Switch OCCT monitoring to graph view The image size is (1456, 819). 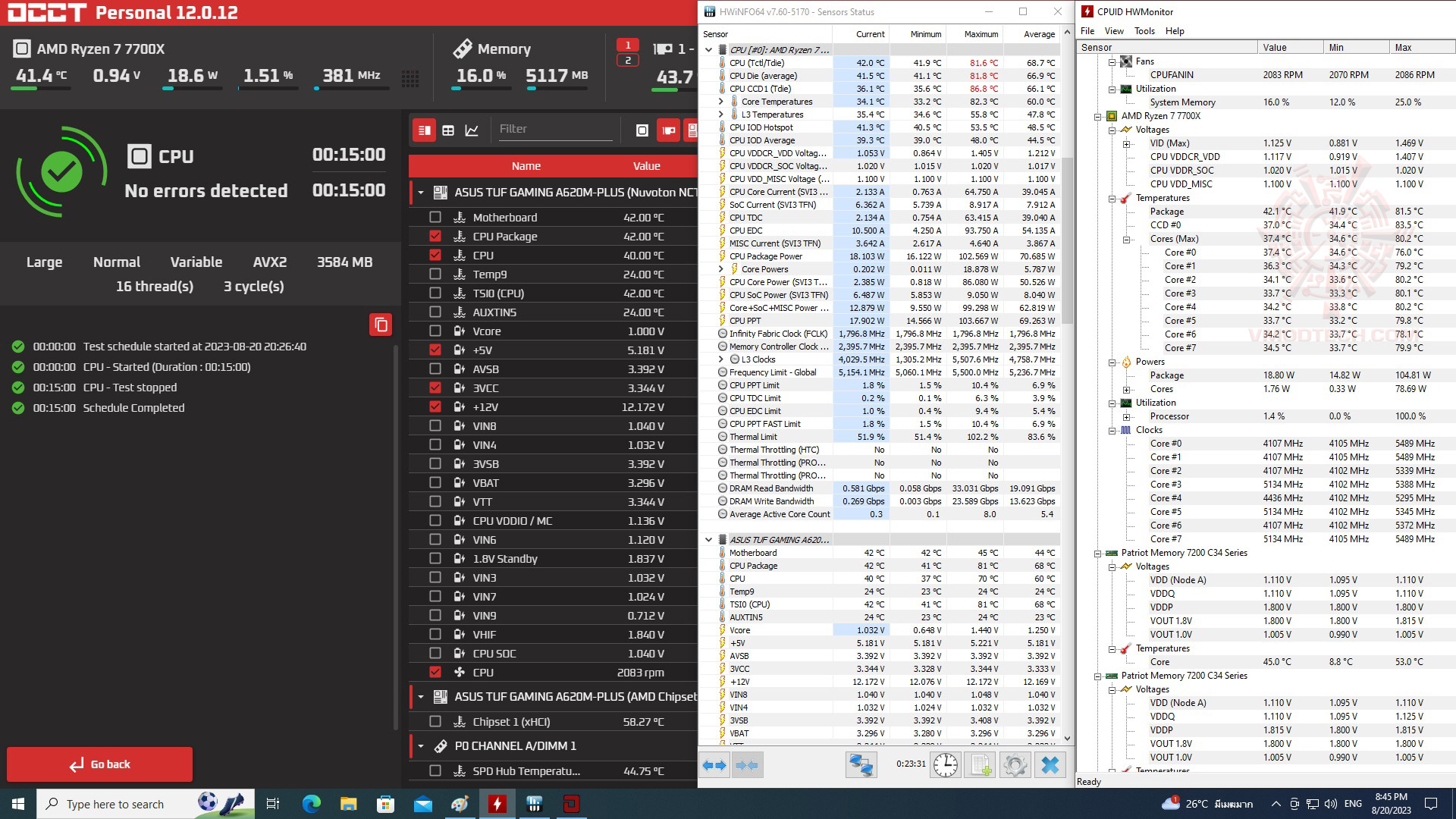[472, 130]
